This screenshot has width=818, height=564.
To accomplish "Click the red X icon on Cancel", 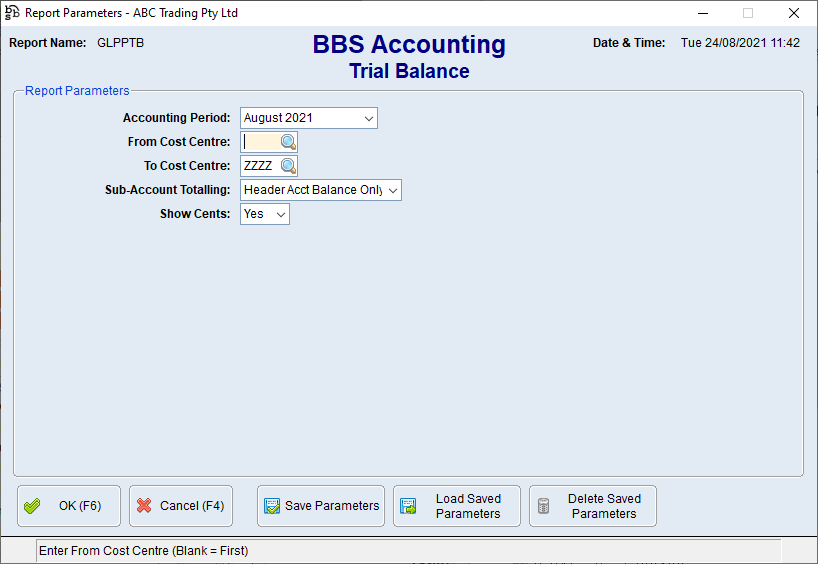I will [144, 506].
